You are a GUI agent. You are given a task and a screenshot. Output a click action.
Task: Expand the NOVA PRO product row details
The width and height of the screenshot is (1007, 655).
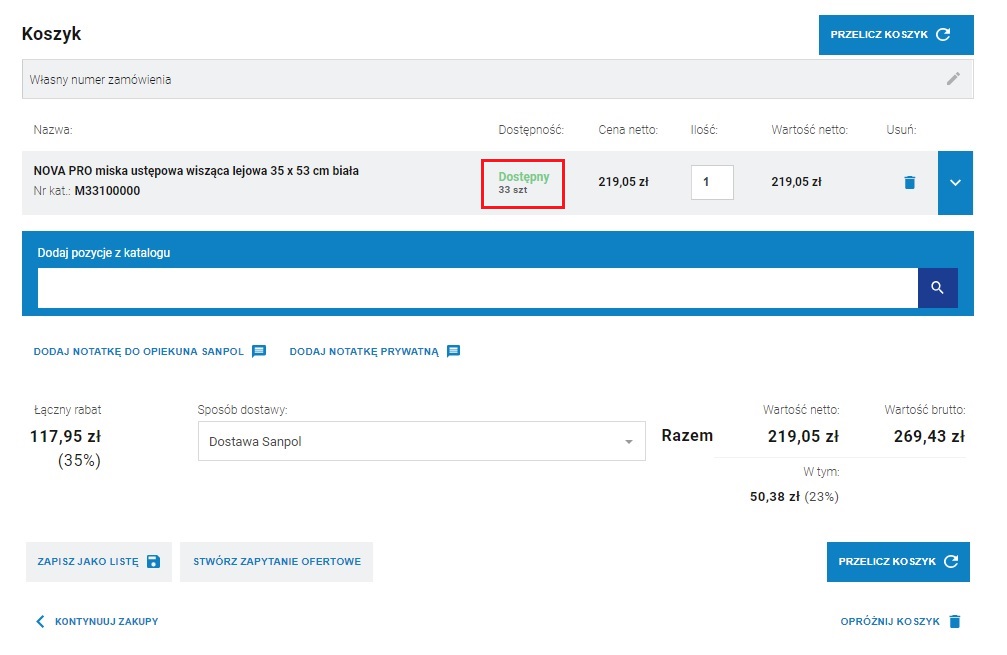[x=955, y=182]
